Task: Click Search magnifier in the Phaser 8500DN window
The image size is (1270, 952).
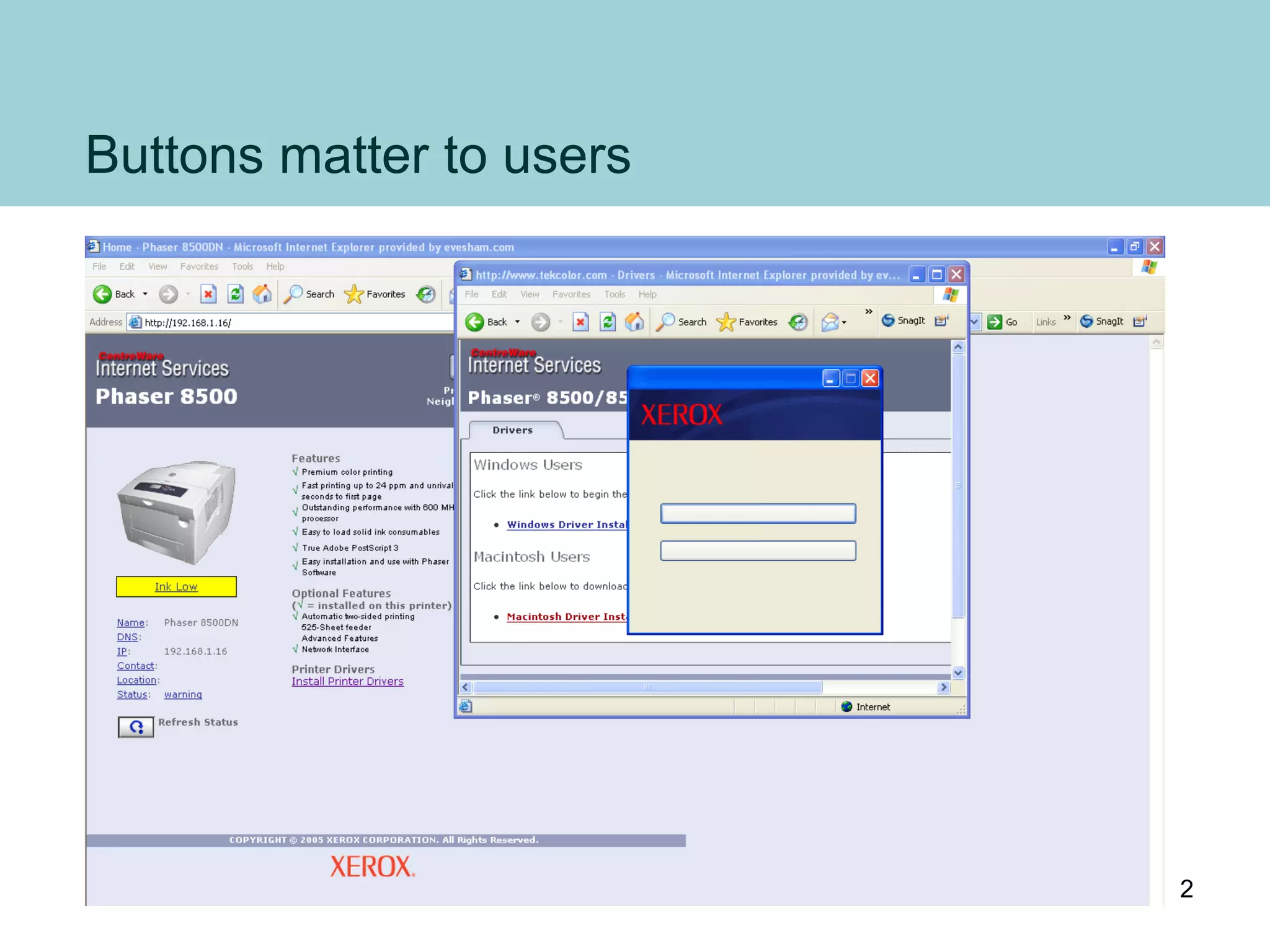Action: pos(293,294)
